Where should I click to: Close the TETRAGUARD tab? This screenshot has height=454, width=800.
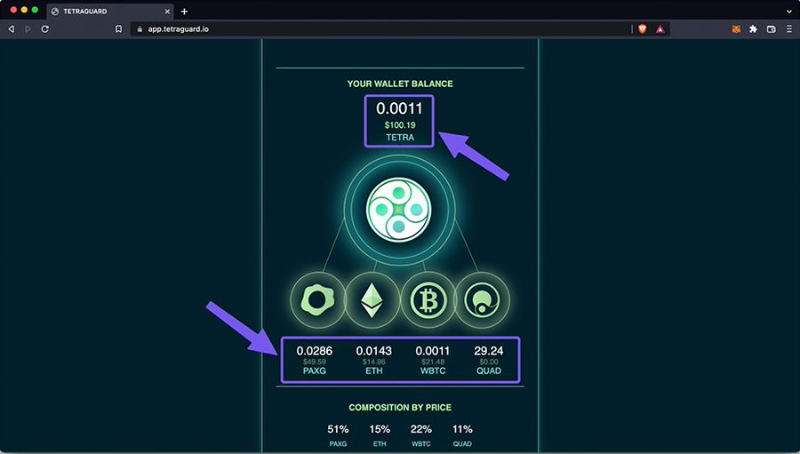point(167,11)
